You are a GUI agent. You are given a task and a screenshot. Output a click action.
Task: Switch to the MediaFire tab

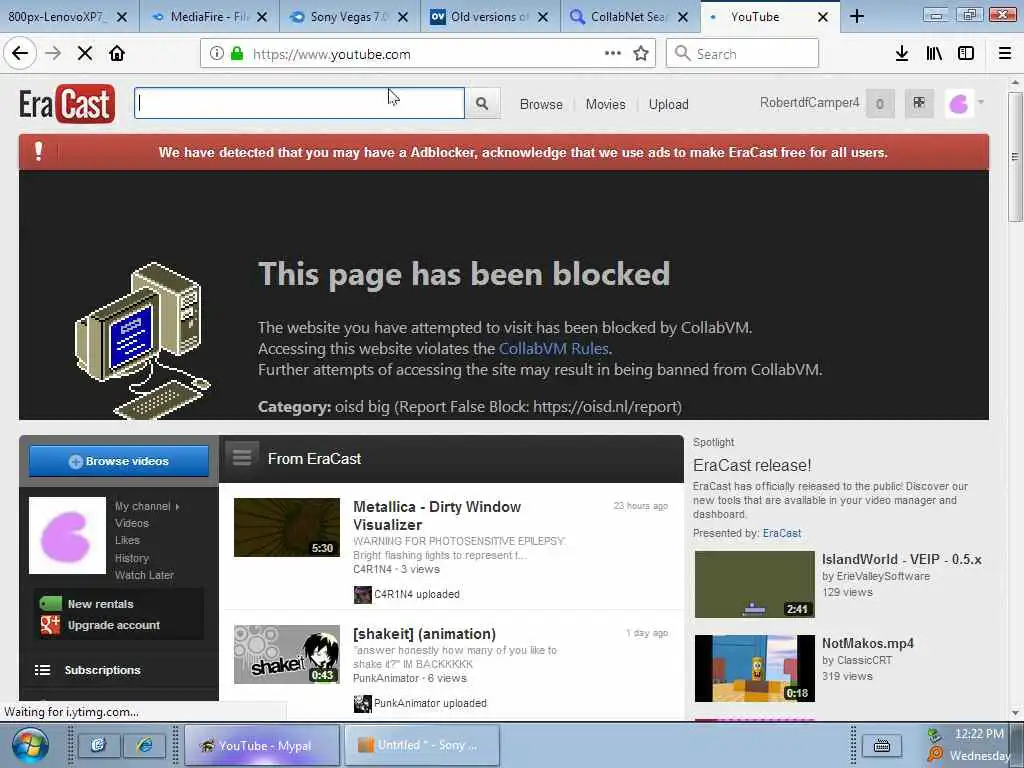(x=210, y=16)
